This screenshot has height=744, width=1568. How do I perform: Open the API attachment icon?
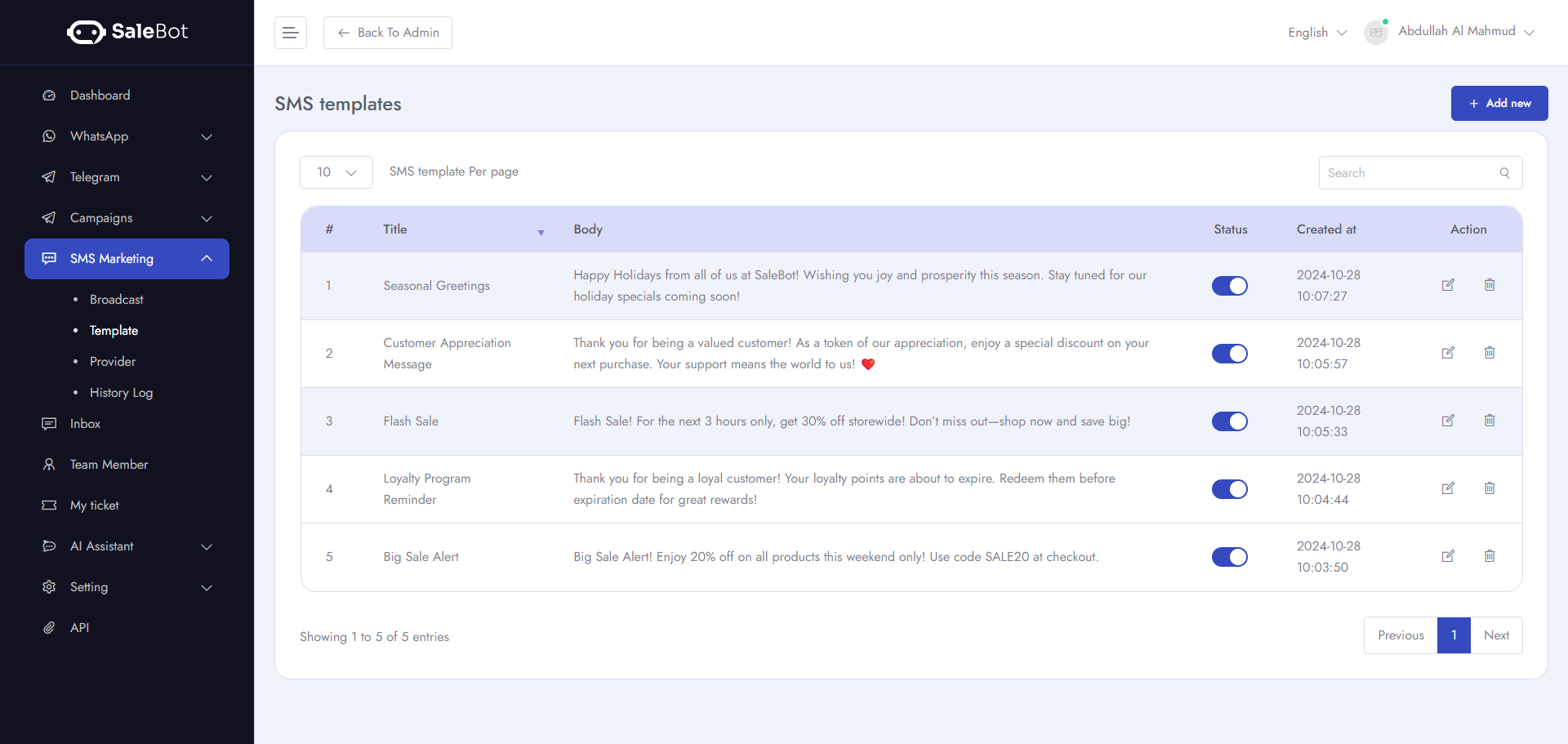[x=49, y=627]
